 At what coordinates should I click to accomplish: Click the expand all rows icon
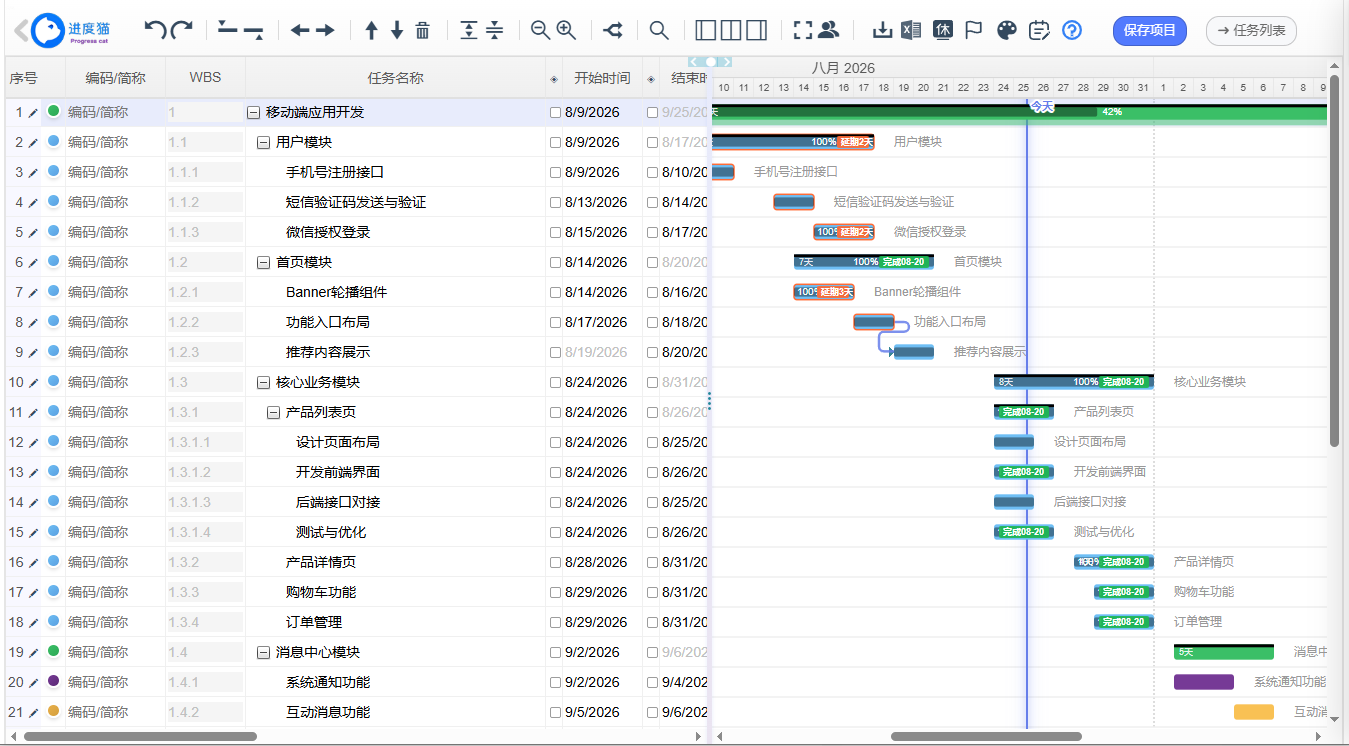(x=469, y=30)
